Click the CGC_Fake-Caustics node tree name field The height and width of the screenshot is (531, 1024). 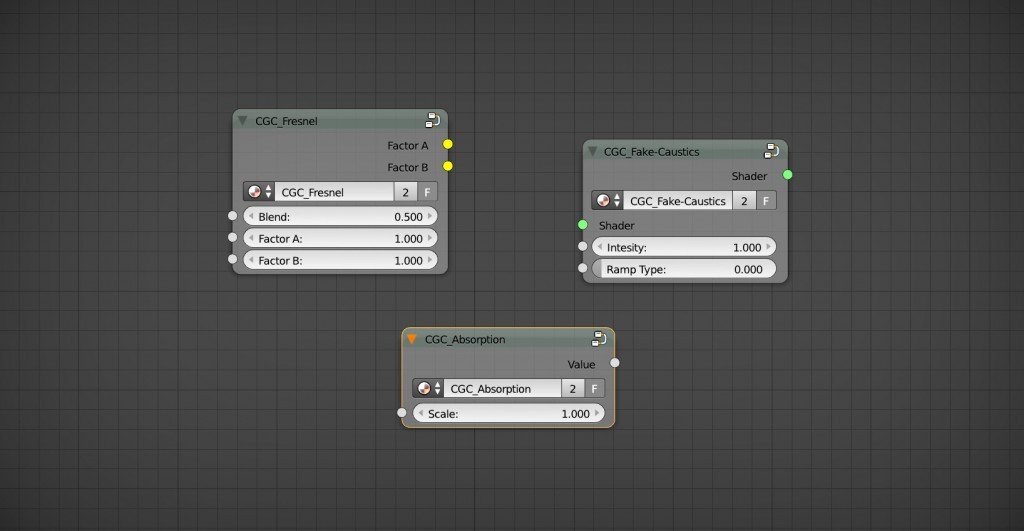(x=678, y=201)
